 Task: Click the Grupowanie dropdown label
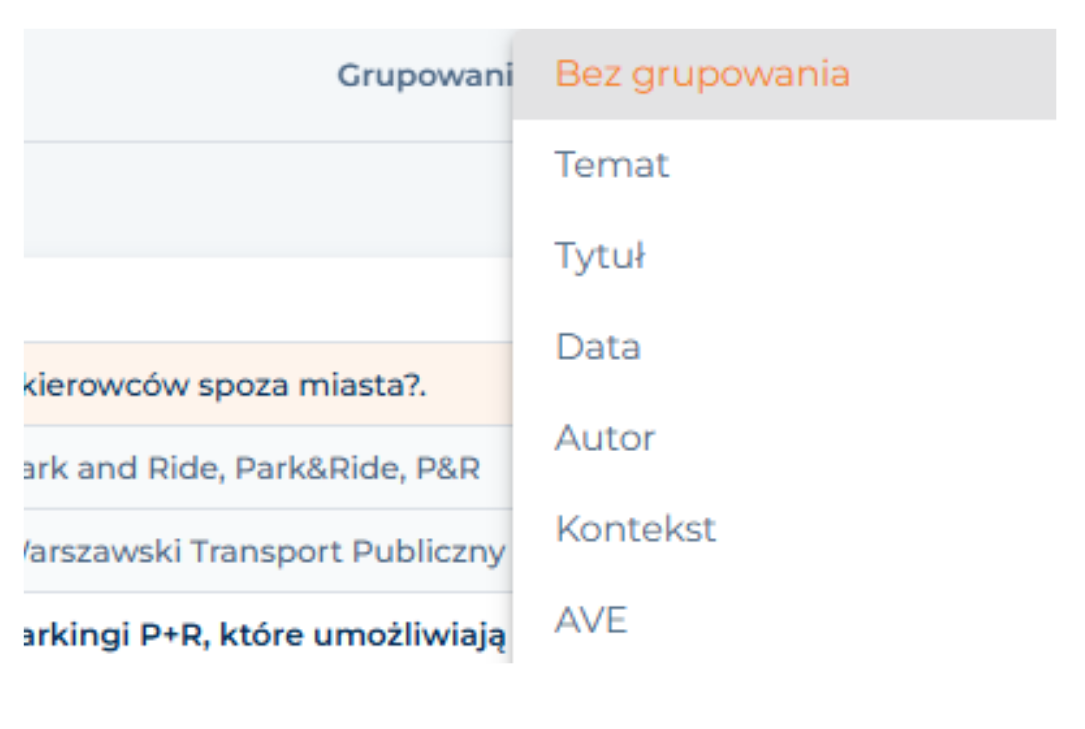(424, 76)
